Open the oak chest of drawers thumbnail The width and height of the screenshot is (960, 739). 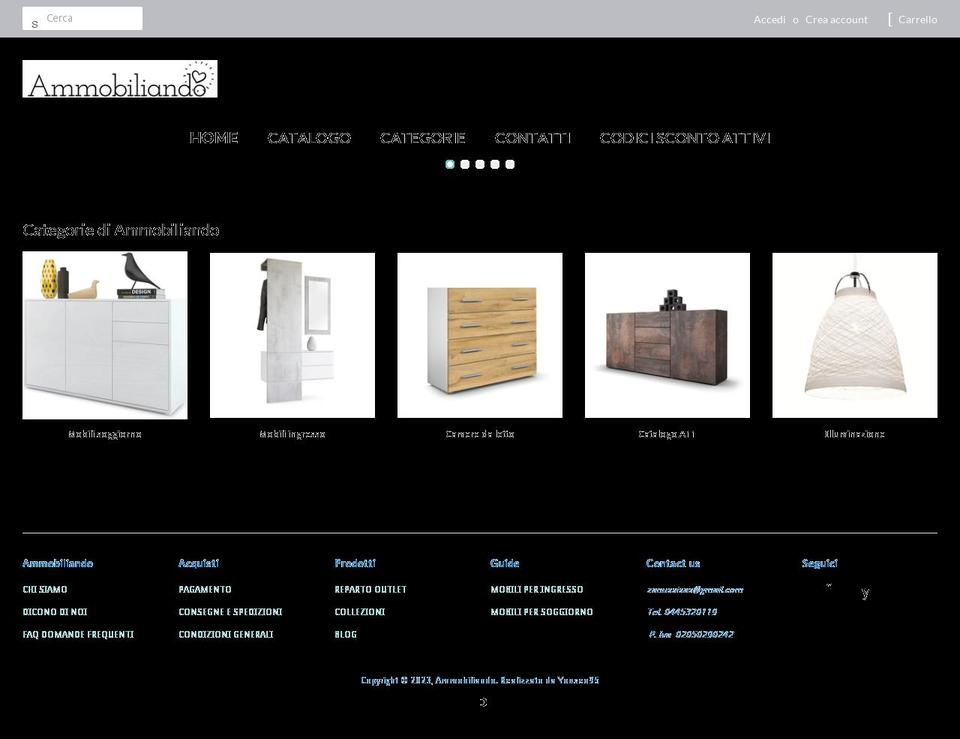(x=480, y=336)
